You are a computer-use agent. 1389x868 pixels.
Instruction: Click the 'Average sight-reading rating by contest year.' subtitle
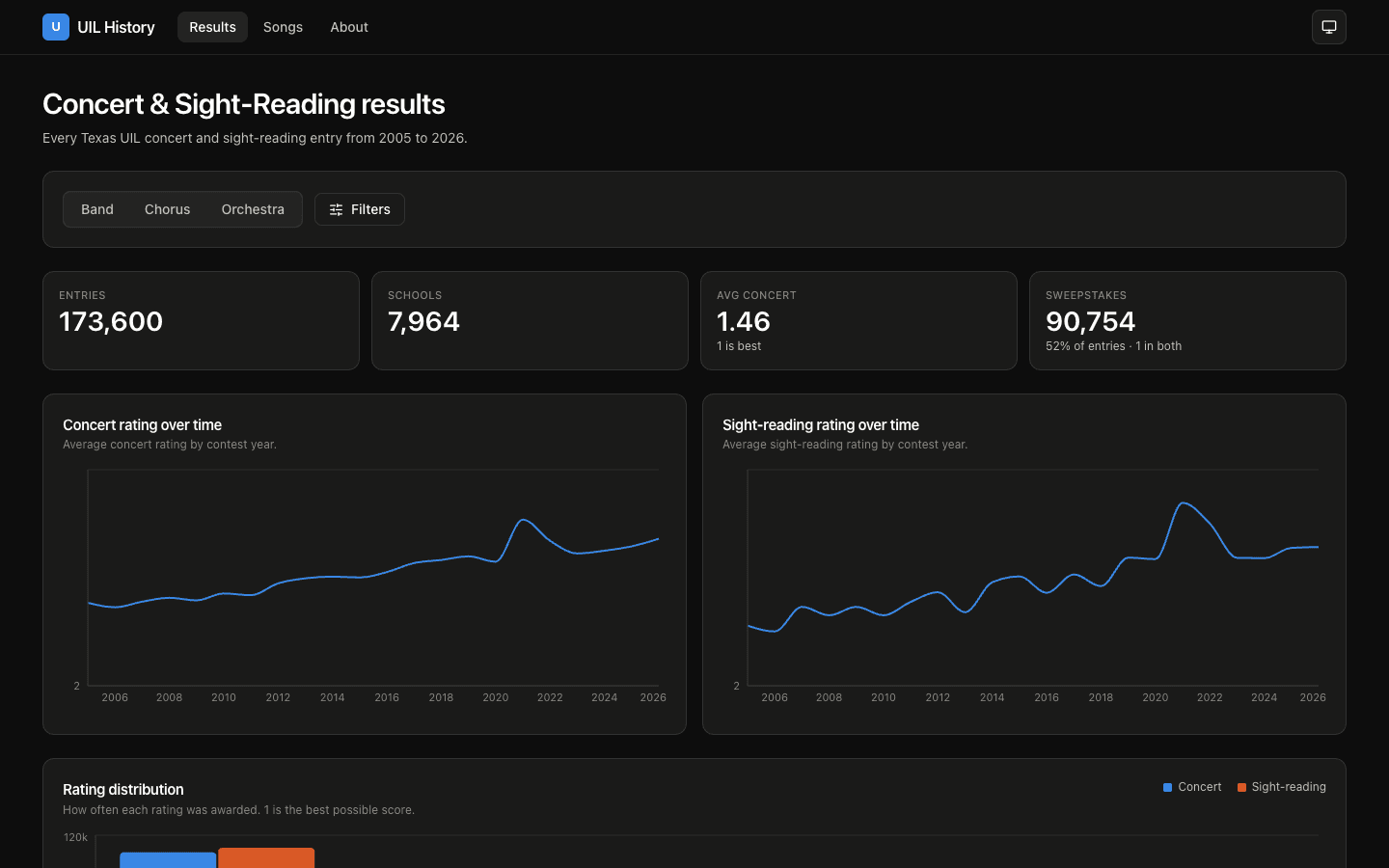click(x=845, y=445)
